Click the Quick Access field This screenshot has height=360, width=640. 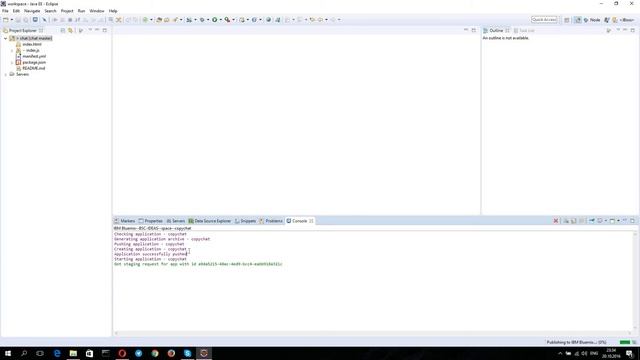coord(544,20)
